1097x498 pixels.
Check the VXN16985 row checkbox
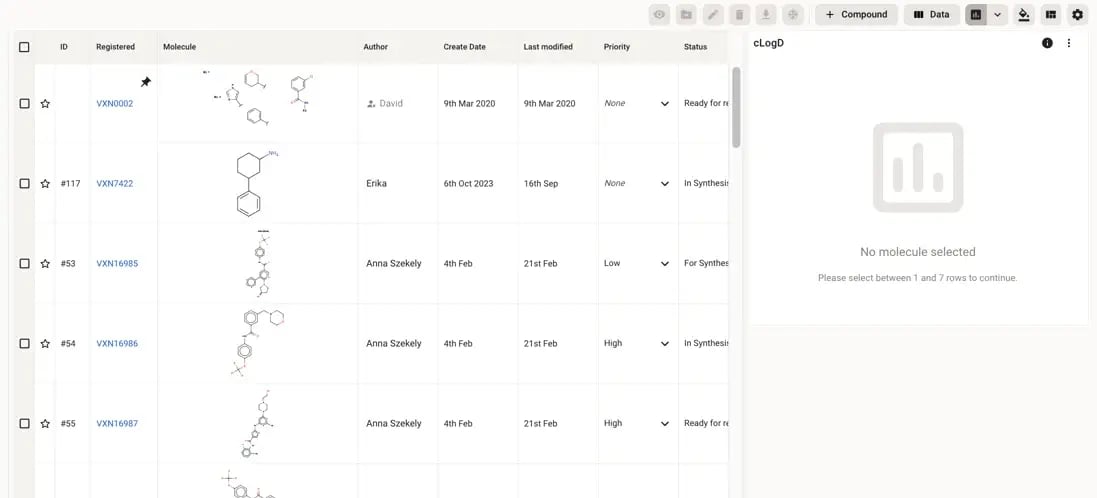point(25,264)
